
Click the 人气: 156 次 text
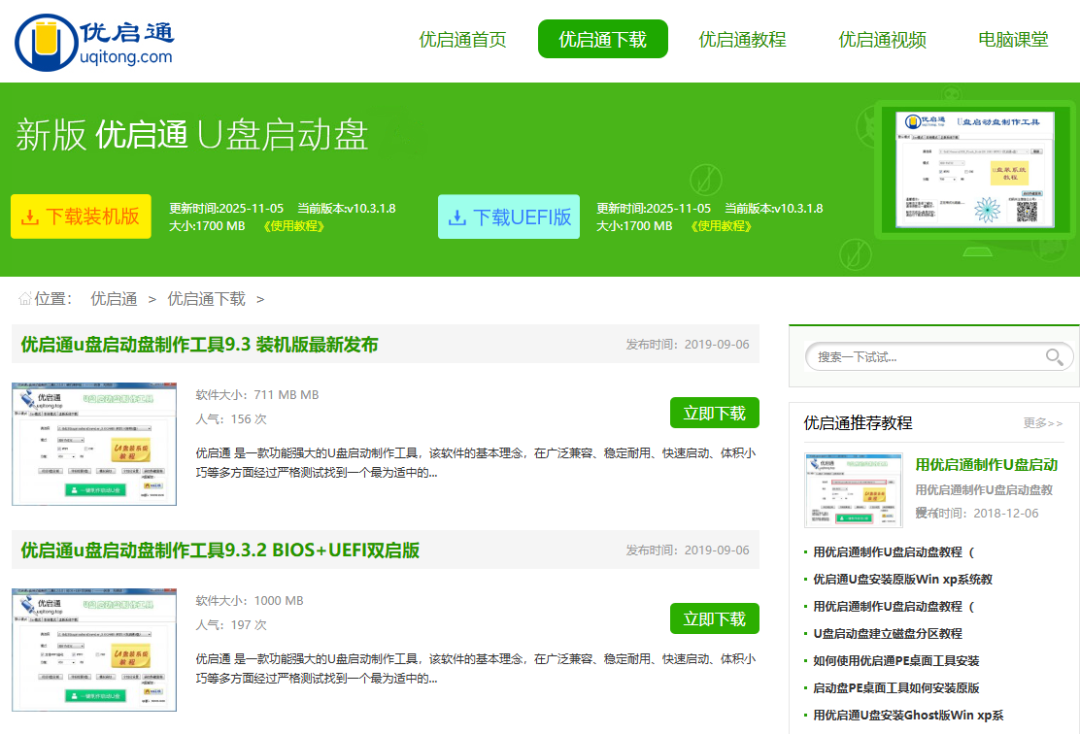(x=231, y=419)
